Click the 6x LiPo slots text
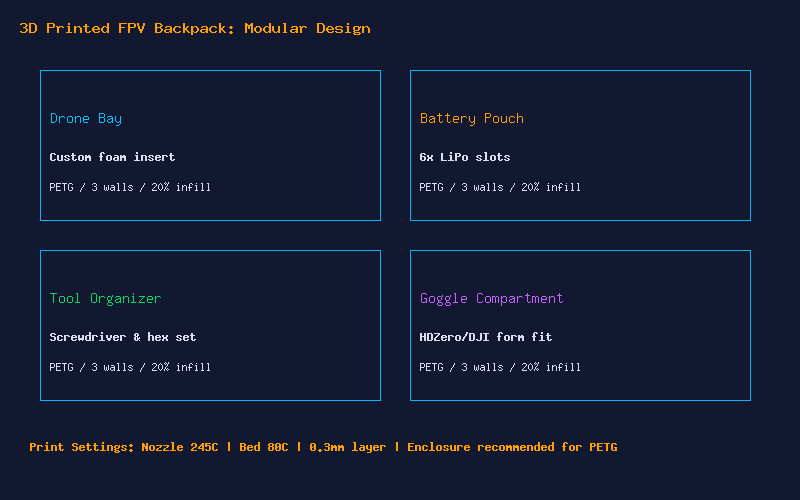 tap(464, 157)
